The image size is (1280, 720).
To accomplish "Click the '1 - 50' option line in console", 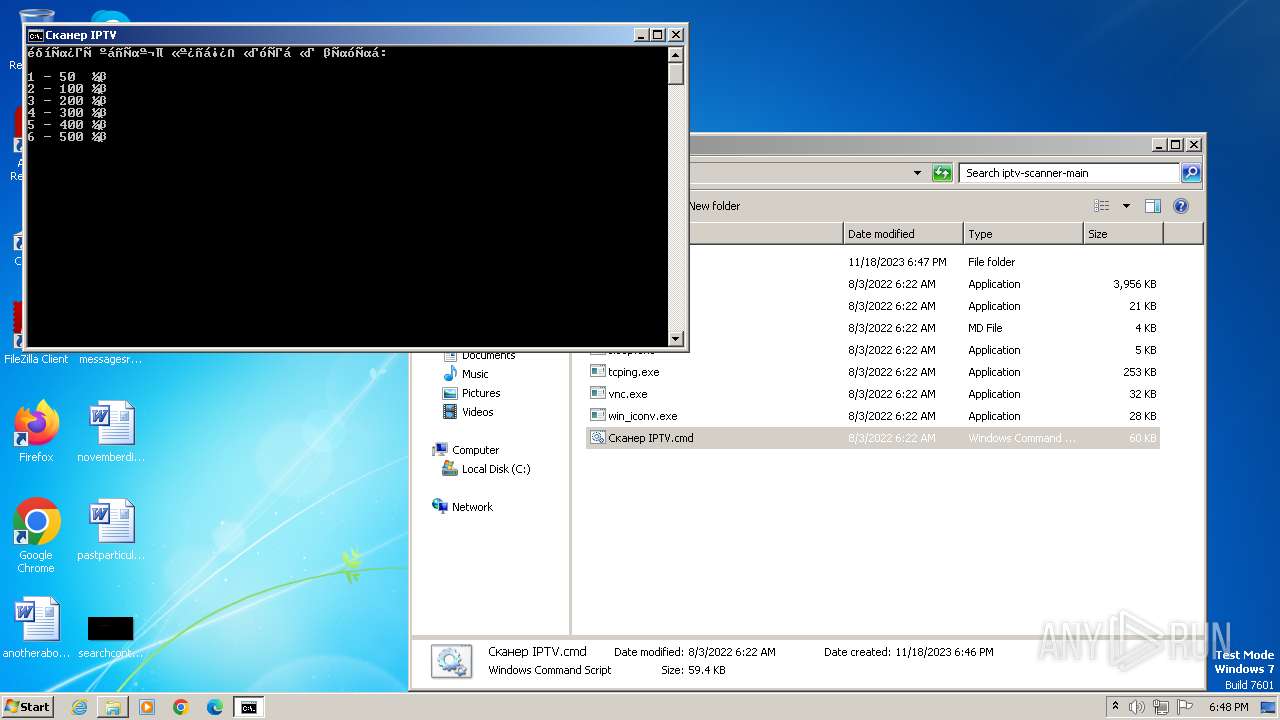I will [66, 77].
